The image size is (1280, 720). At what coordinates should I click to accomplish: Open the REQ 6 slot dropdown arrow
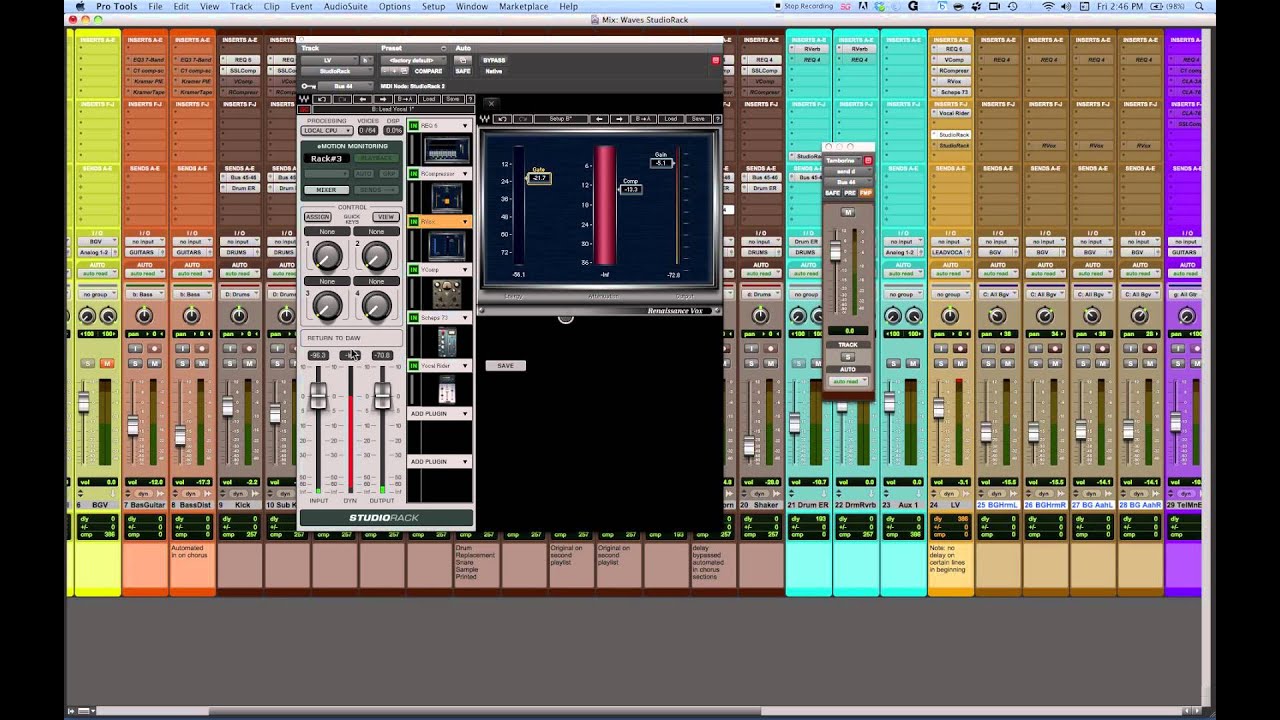[465, 126]
